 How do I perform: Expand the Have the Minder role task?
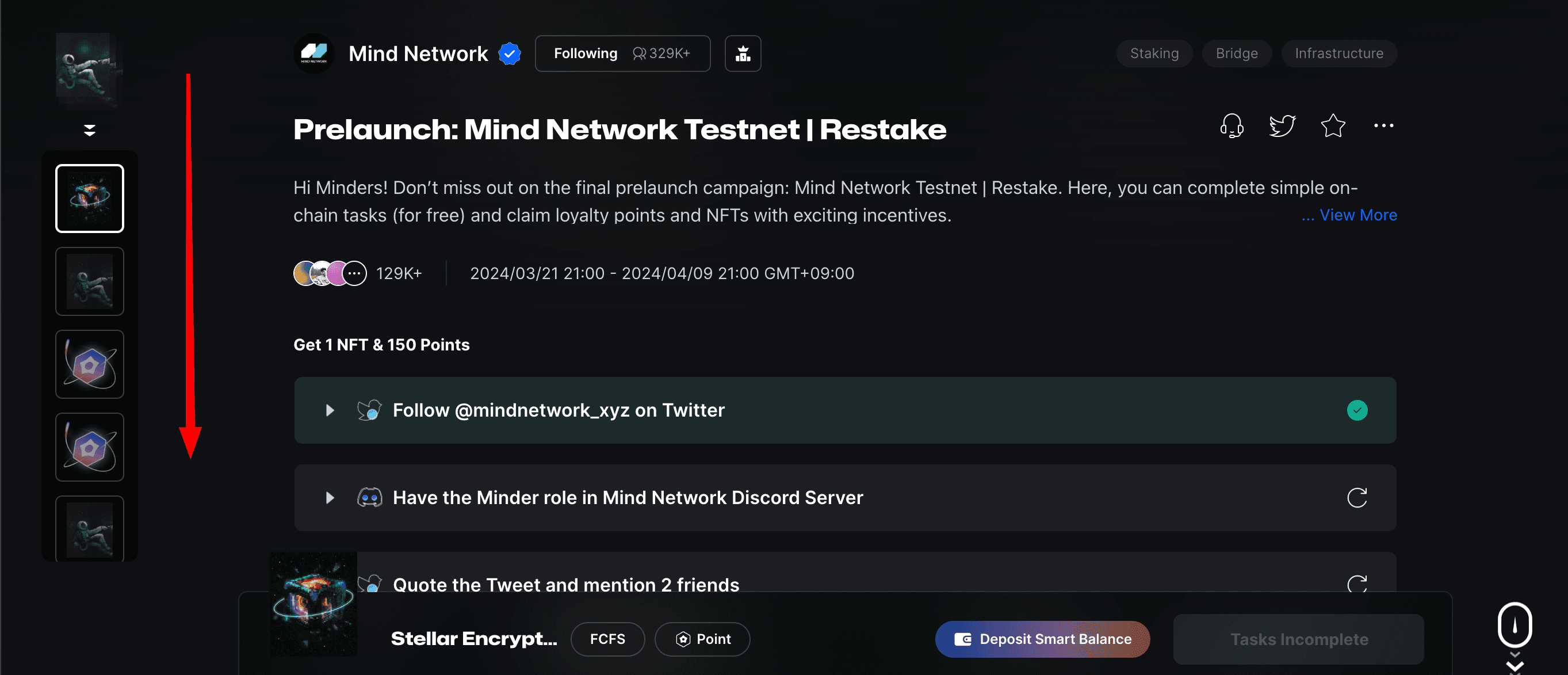pyautogui.click(x=330, y=498)
